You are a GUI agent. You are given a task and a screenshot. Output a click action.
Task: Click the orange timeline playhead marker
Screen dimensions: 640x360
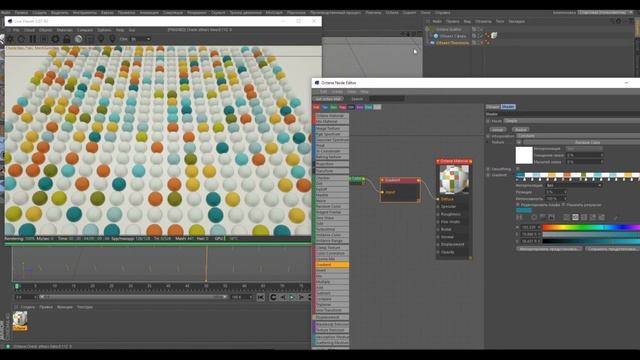tap(206, 264)
